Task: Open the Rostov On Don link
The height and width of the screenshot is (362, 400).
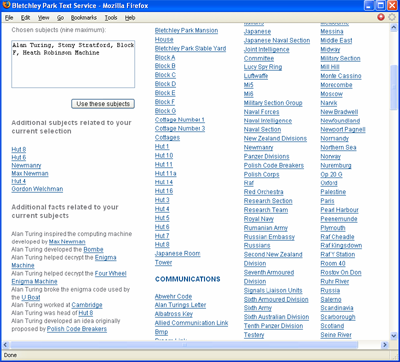Action: 341,272
